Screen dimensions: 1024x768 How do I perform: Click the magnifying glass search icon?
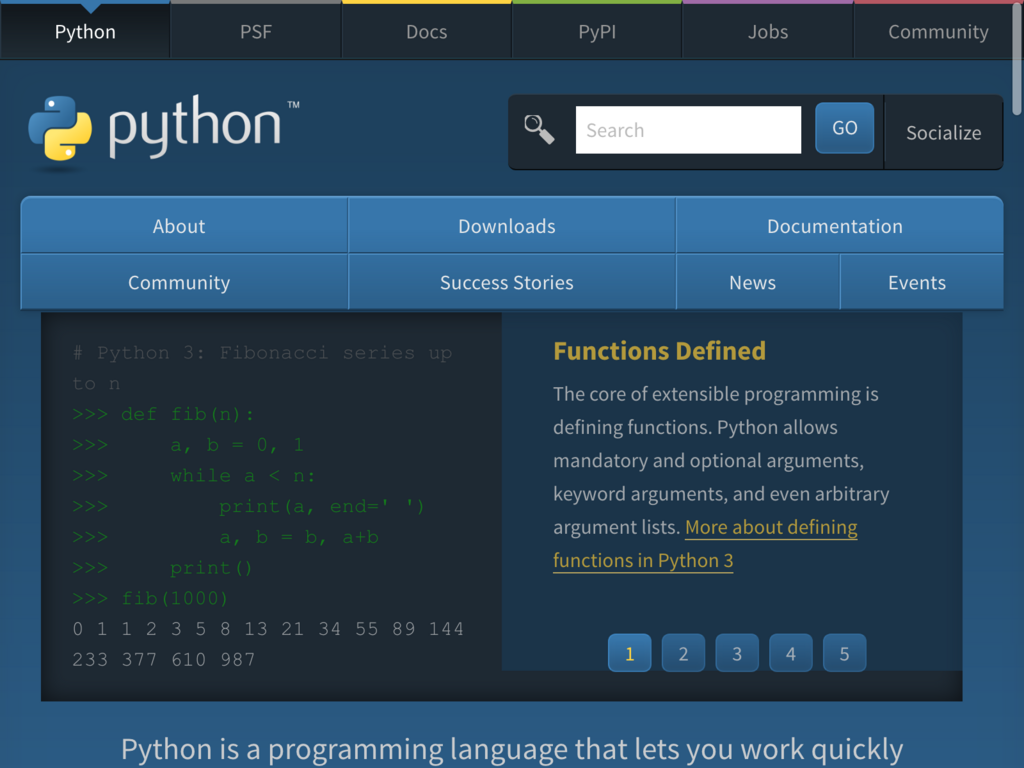click(x=539, y=128)
